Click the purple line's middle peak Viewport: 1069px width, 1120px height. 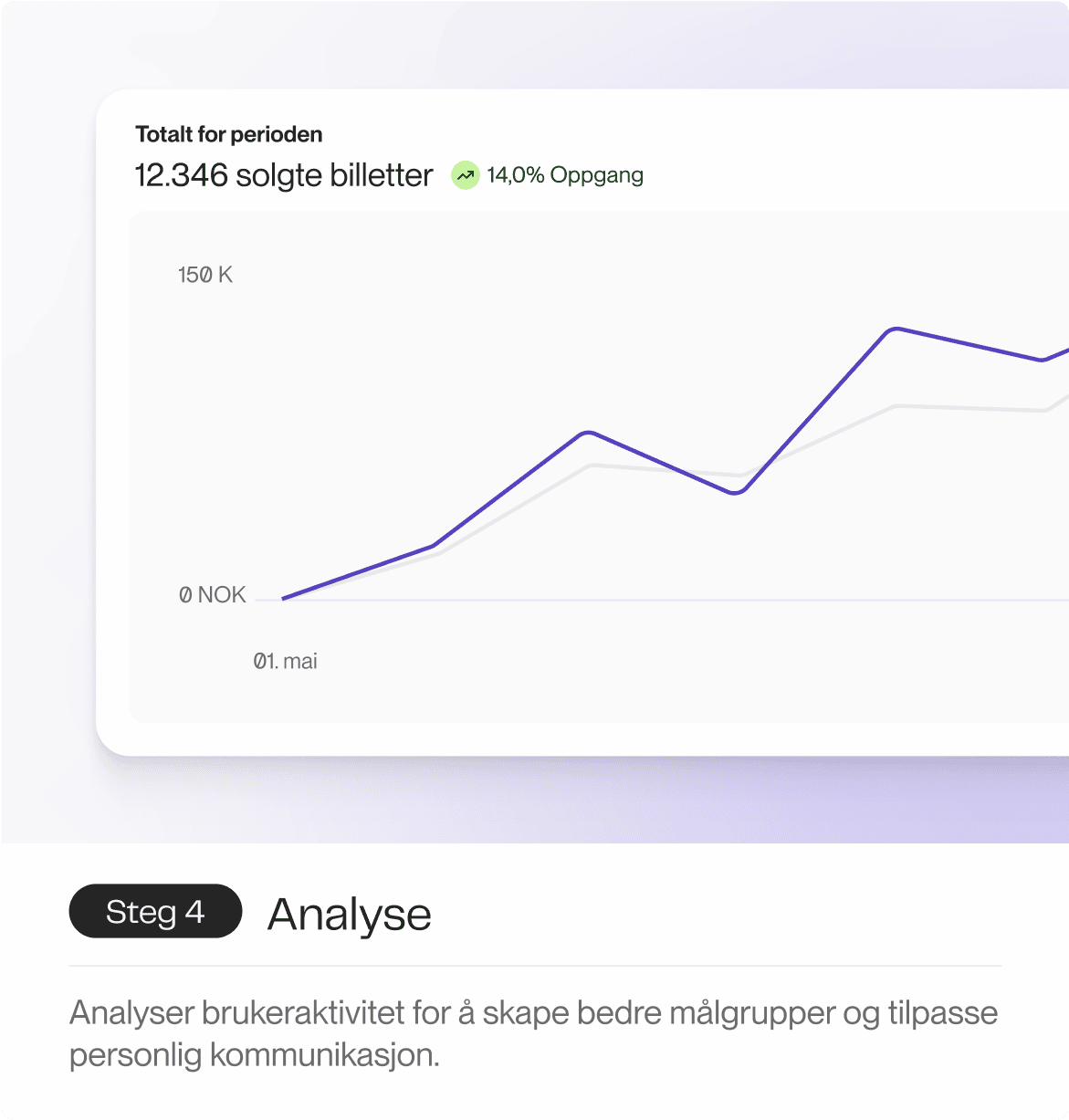[x=589, y=433]
